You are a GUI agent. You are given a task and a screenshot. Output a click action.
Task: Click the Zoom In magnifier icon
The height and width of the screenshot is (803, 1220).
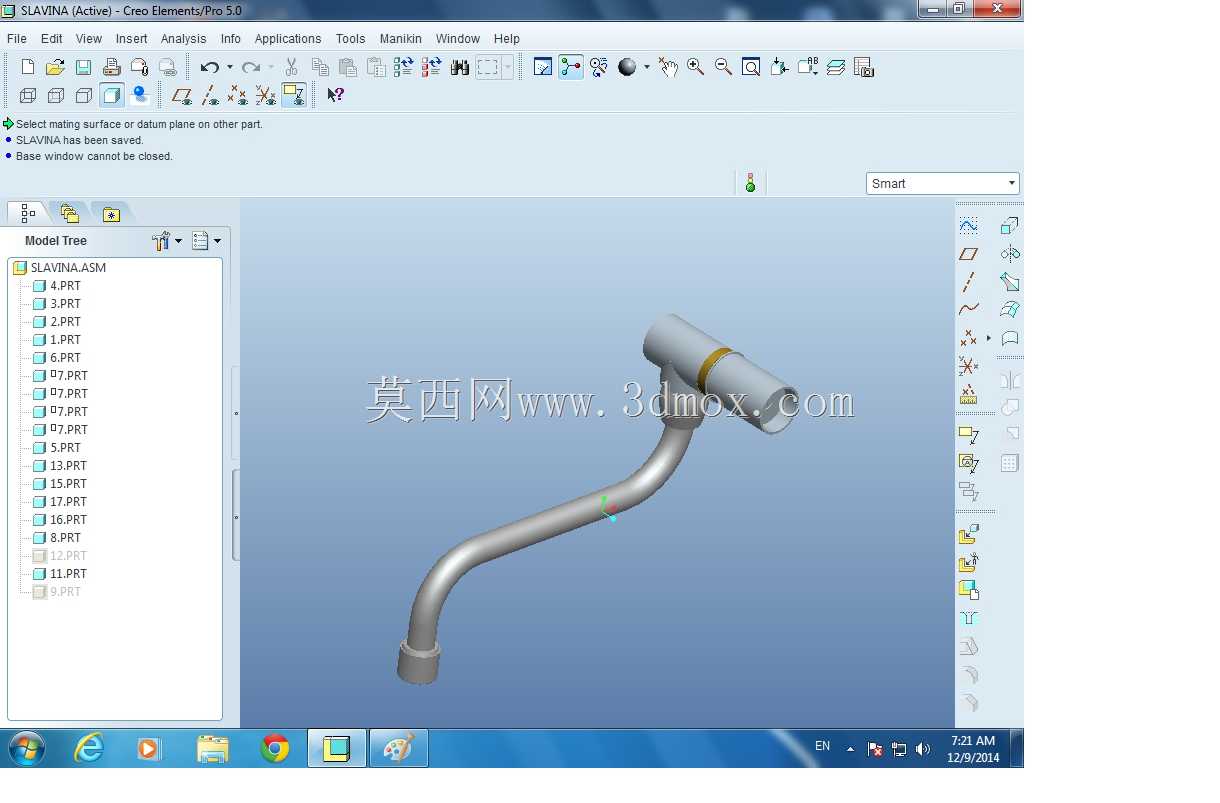696,67
